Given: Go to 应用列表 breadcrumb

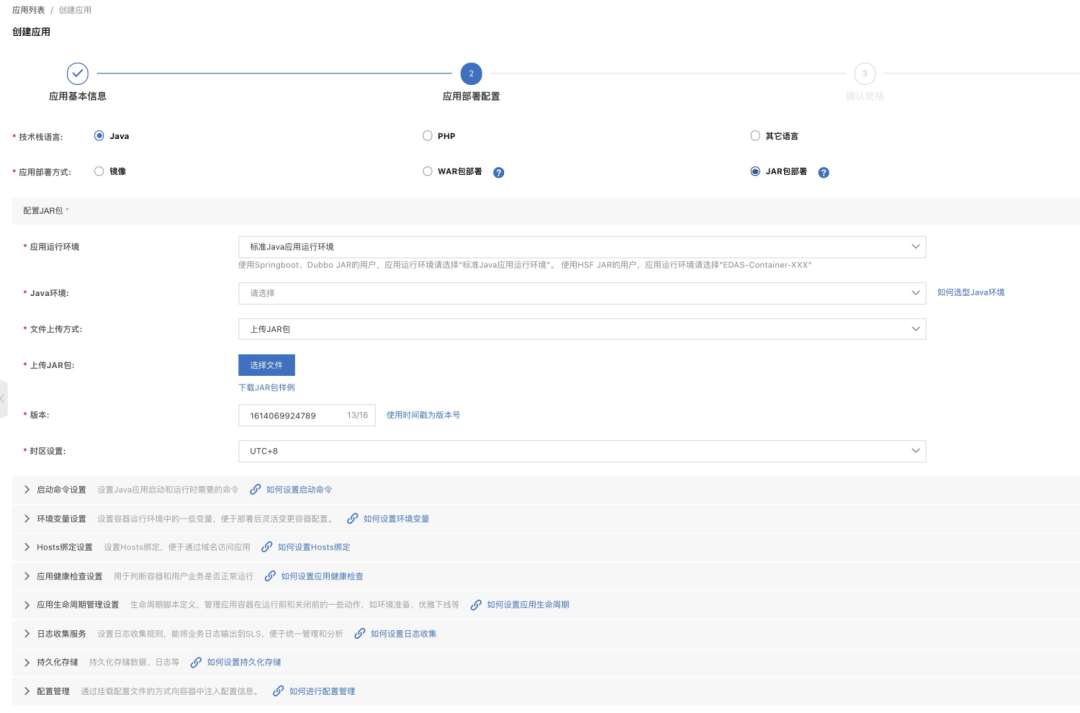Looking at the screenshot, I should [x=28, y=10].
